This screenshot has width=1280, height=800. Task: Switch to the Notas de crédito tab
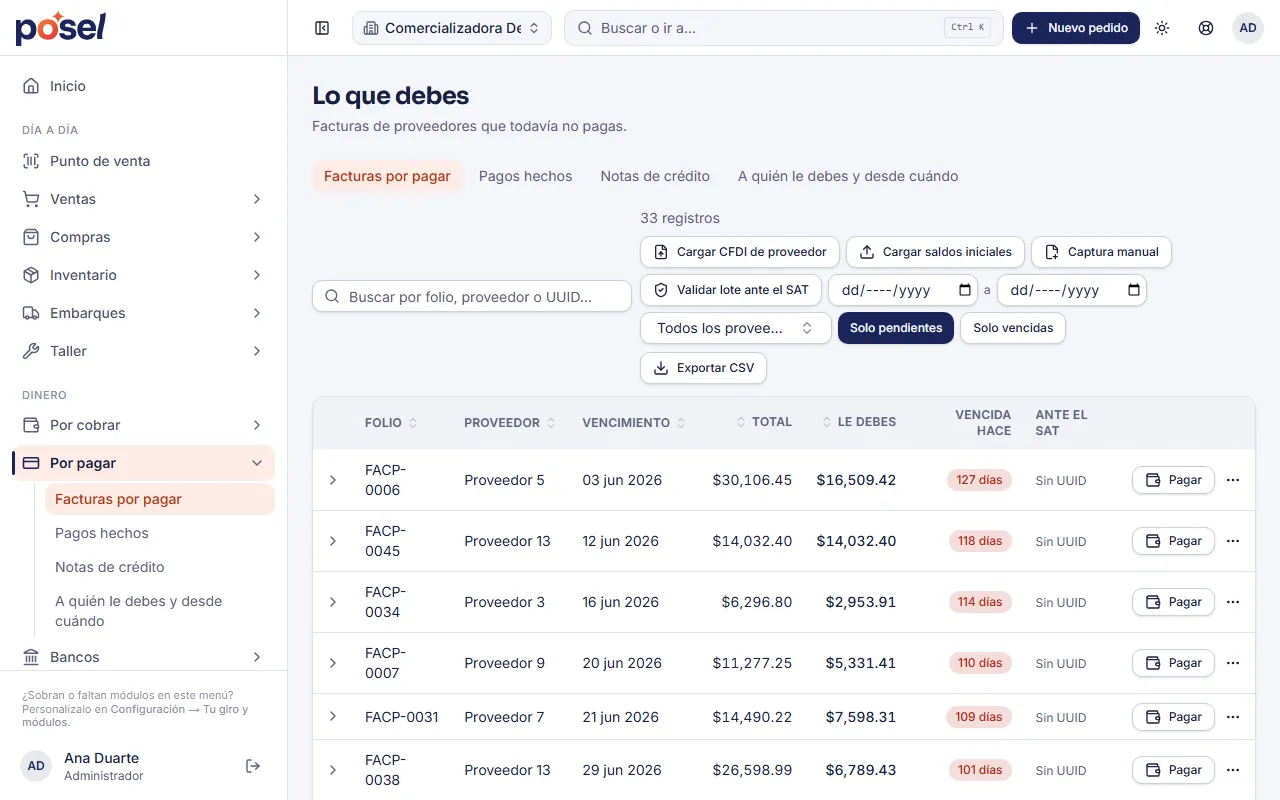tap(655, 176)
